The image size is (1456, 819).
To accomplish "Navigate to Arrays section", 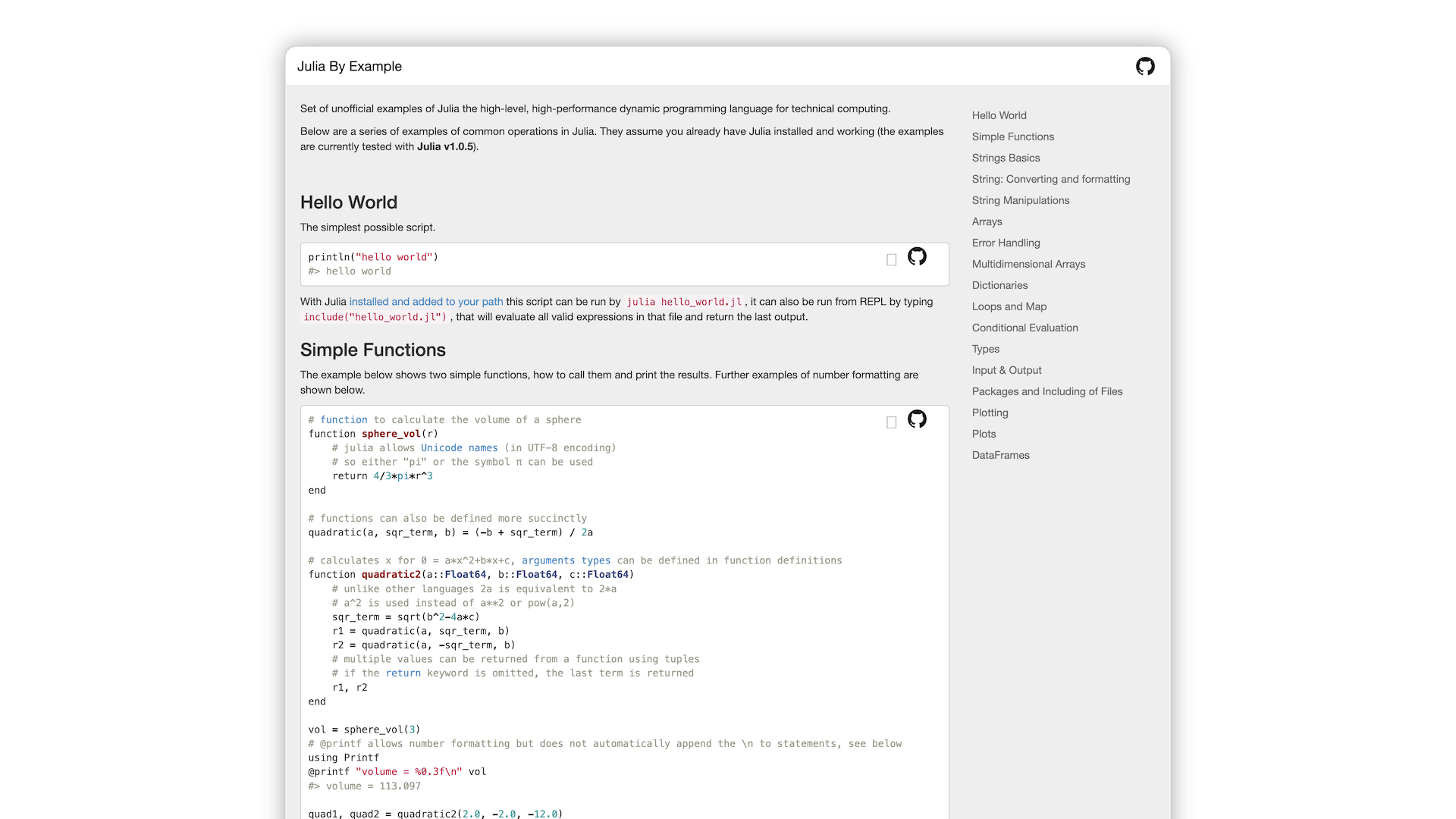I will (x=987, y=221).
